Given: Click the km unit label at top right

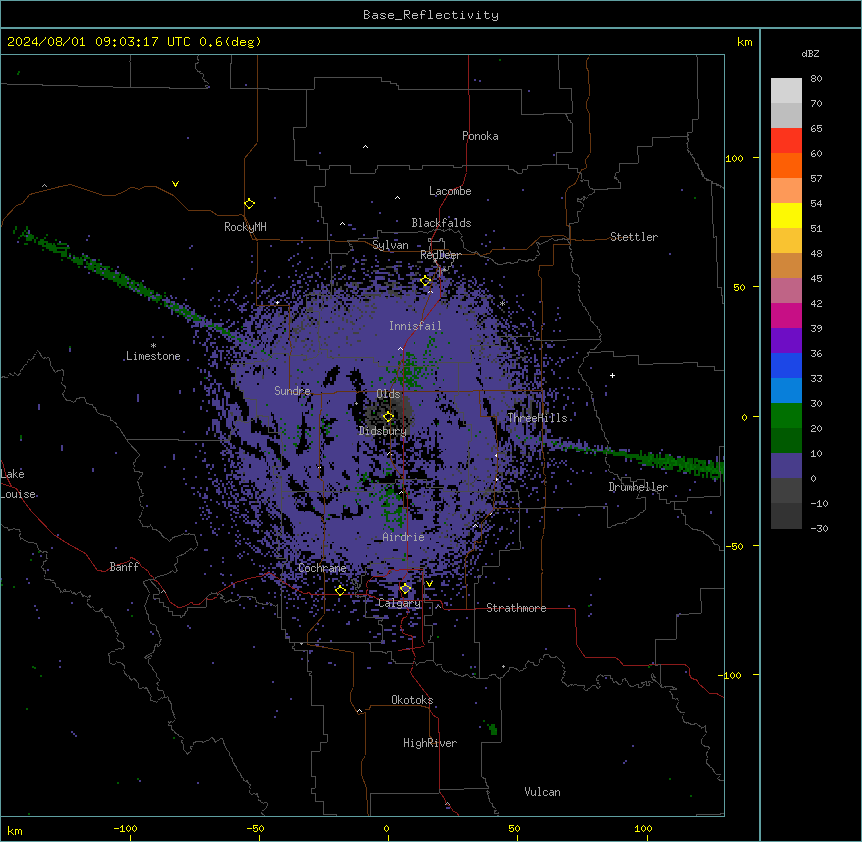Looking at the screenshot, I should [x=744, y=42].
